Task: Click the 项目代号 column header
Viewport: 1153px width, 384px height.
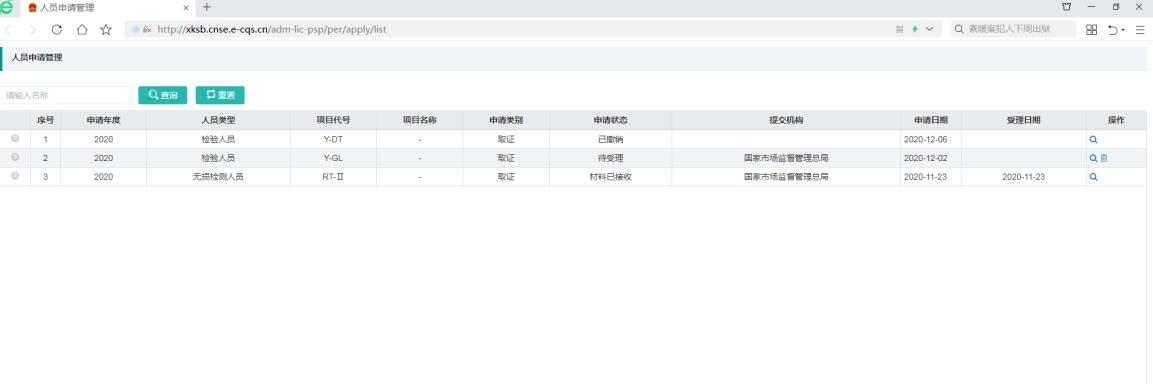Action: pos(333,120)
